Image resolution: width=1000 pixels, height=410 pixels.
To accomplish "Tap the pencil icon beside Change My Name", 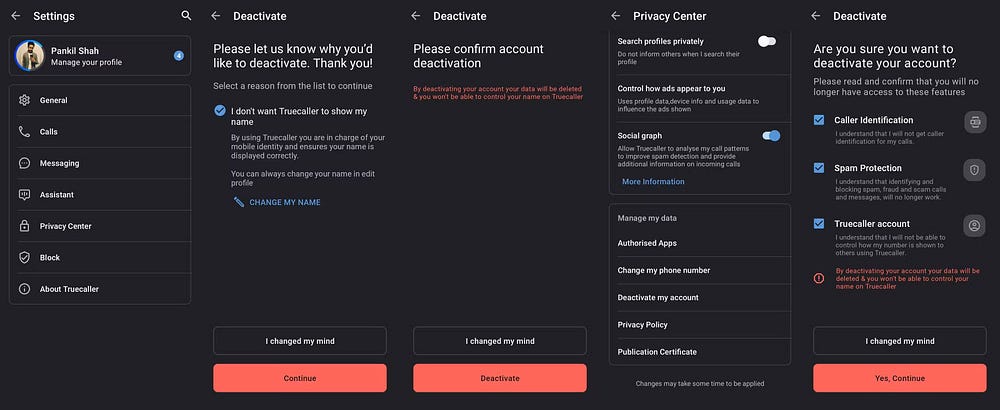I will pyautogui.click(x=239, y=202).
